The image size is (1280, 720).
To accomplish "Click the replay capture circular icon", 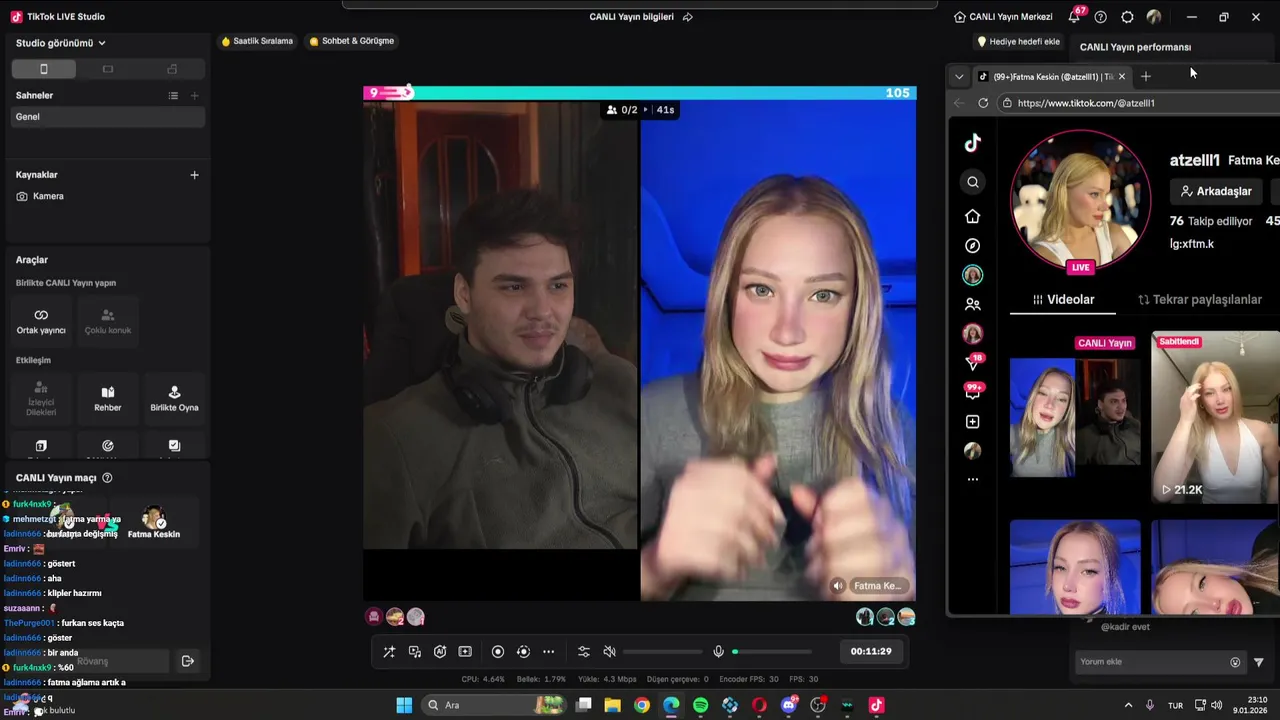I will [523, 652].
